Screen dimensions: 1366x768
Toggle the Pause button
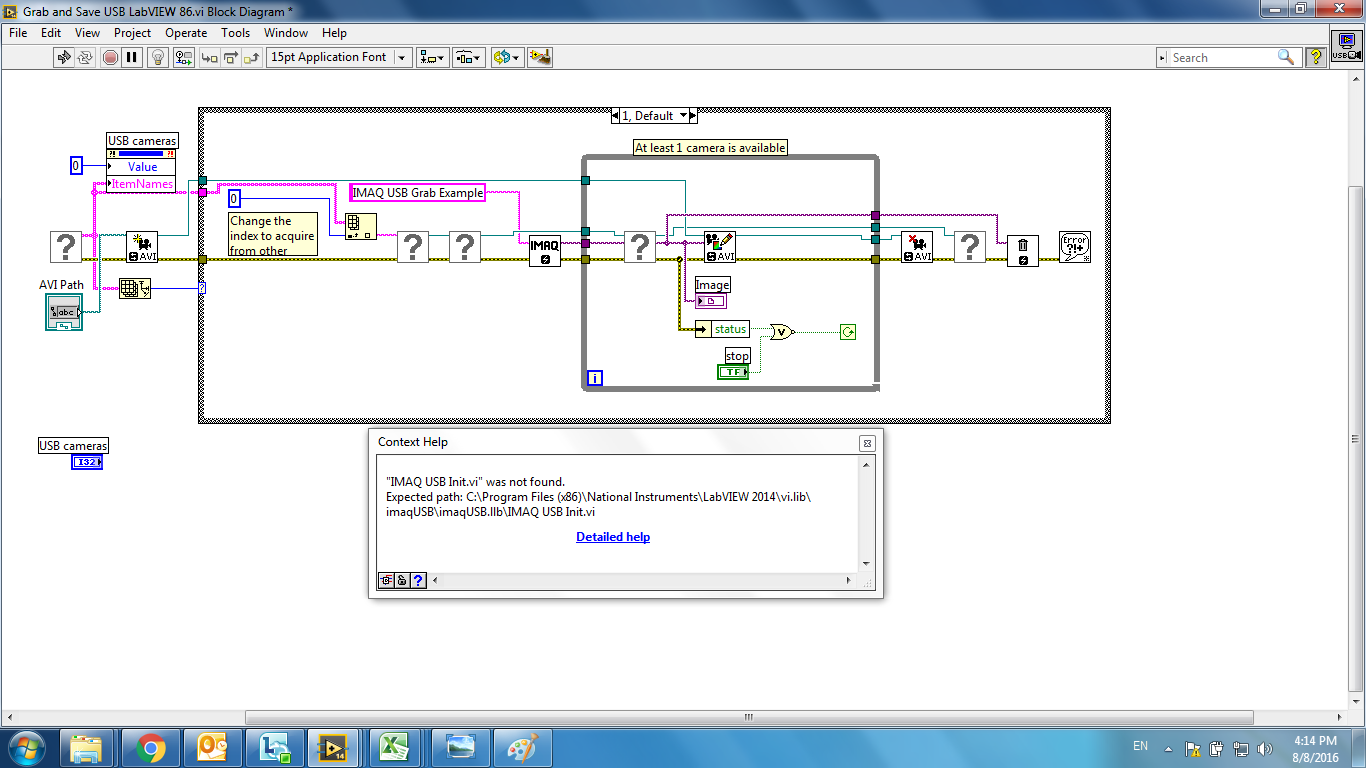[132, 57]
